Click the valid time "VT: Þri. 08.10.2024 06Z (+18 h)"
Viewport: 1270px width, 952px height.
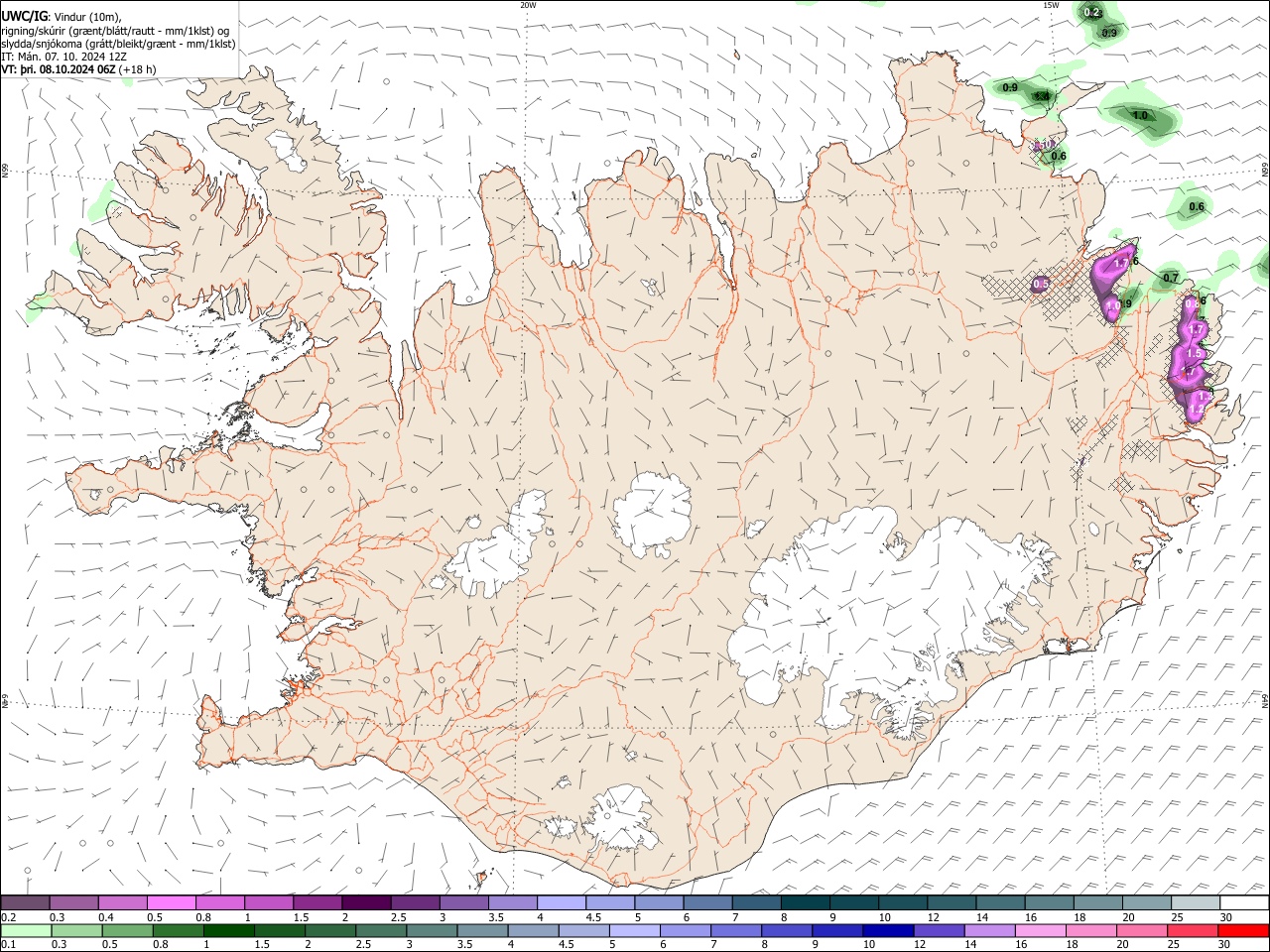pyautogui.click(x=78, y=69)
